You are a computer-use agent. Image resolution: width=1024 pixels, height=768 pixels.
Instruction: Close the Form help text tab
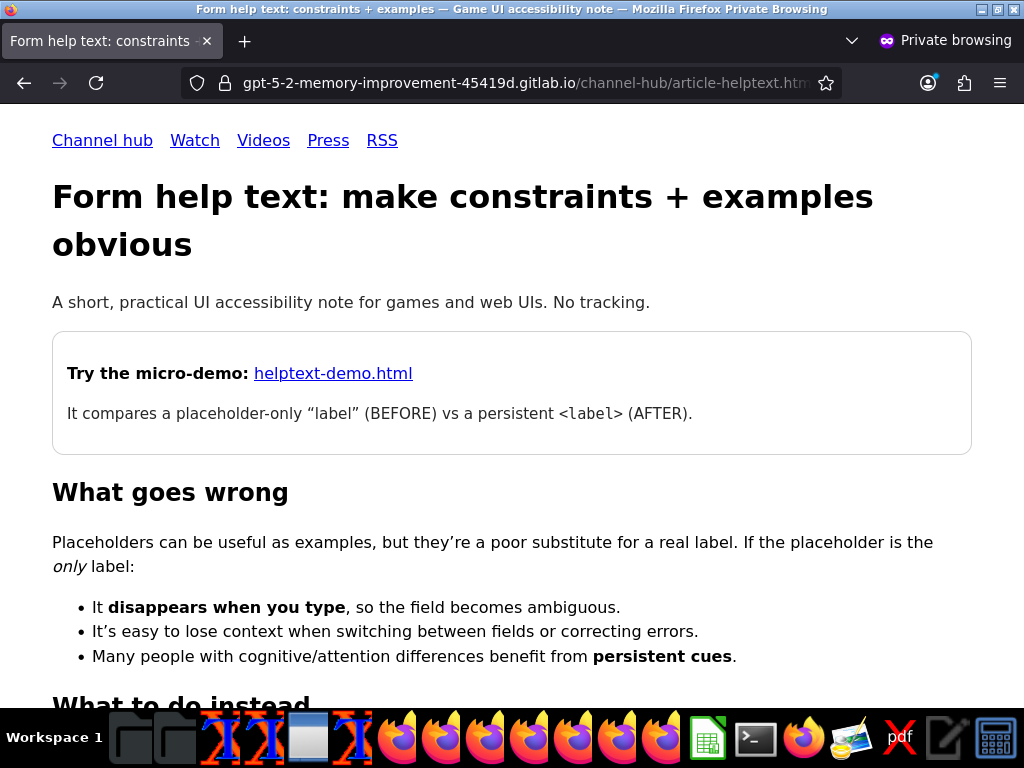click(207, 41)
